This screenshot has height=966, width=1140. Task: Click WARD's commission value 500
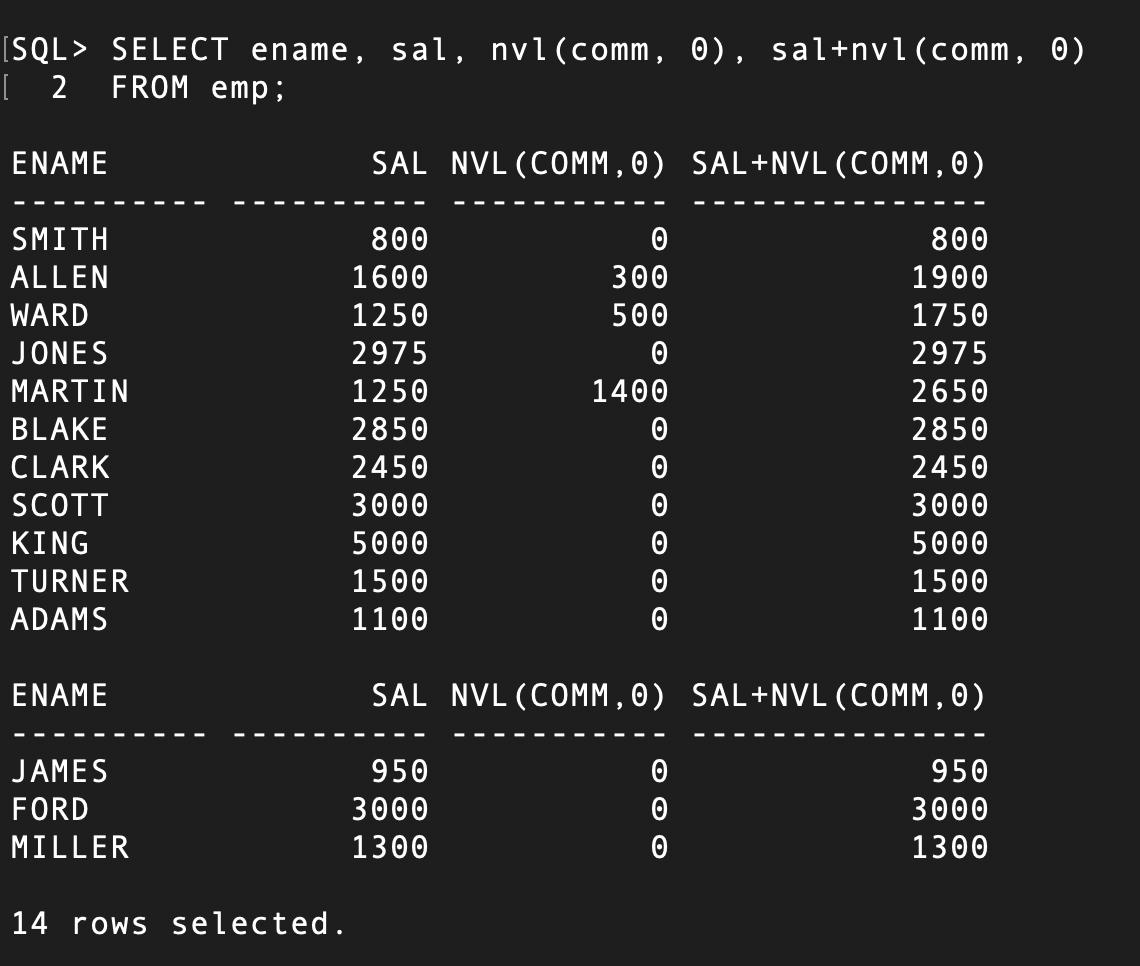click(x=639, y=315)
